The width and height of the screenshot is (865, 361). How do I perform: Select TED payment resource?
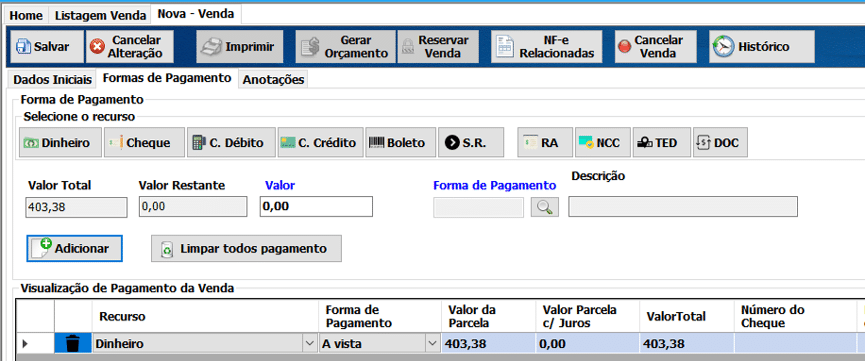[661, 143]
